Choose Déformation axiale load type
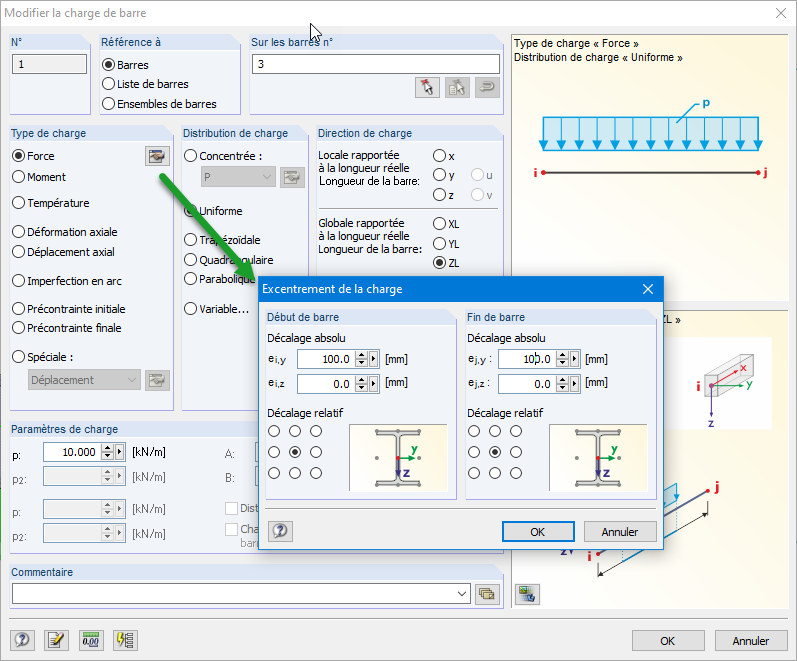Image resolution: width=797 pixels, height=661 pixels. 18,232
